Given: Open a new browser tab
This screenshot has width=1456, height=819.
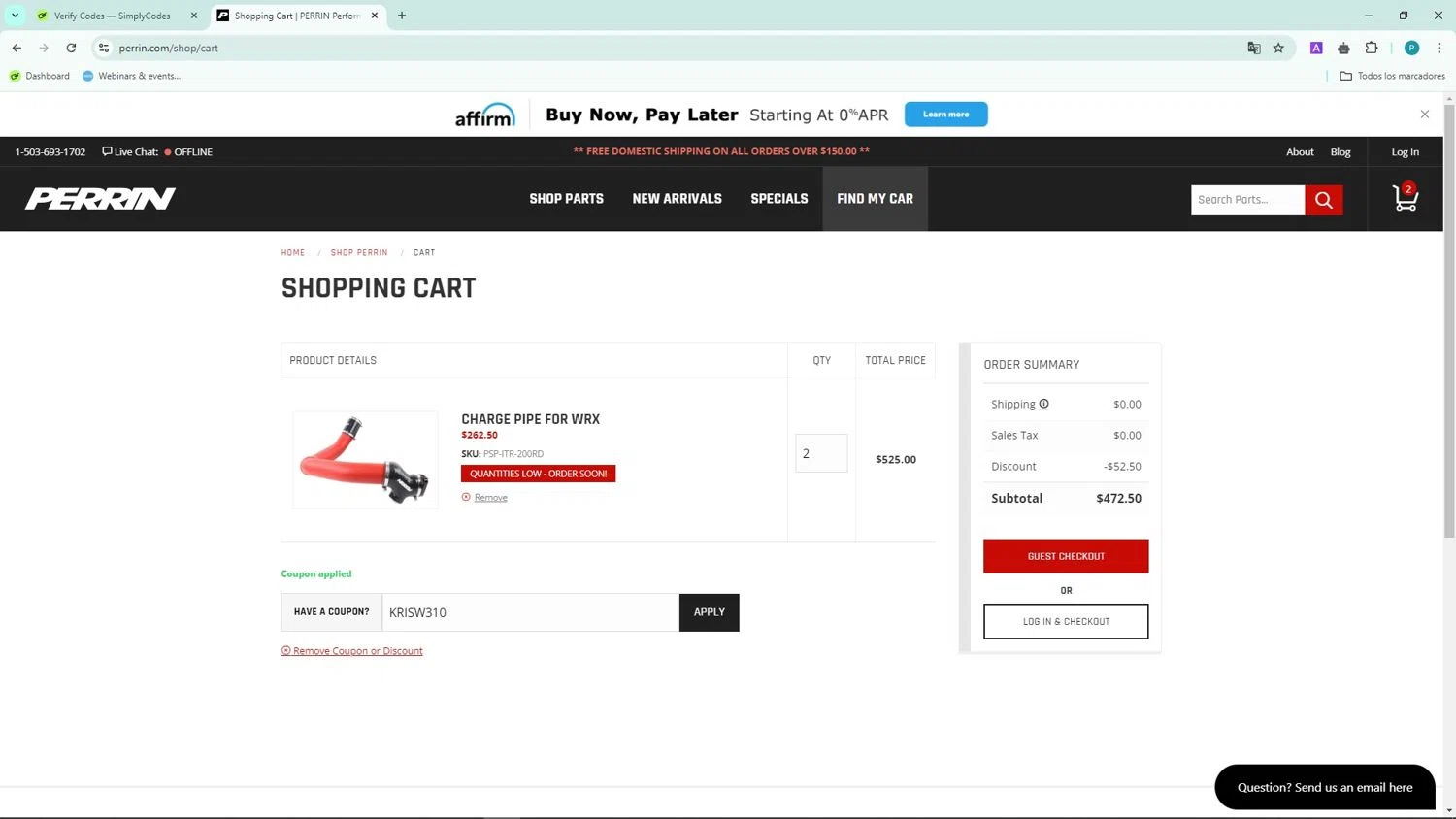Looking at the screenshot, I should pyautogui.click(x=402, y=16).
